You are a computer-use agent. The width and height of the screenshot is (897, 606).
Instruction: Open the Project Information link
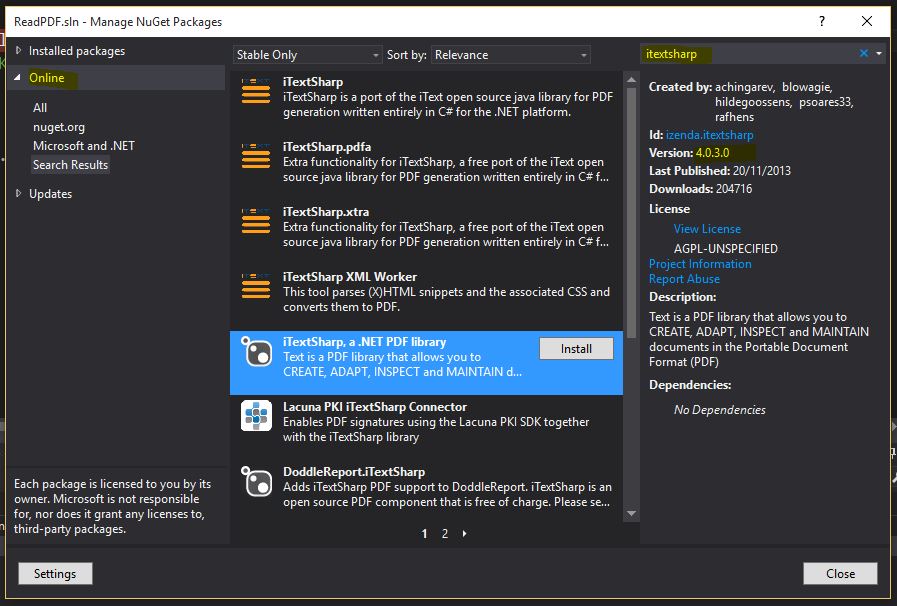[x=700, y=264]
